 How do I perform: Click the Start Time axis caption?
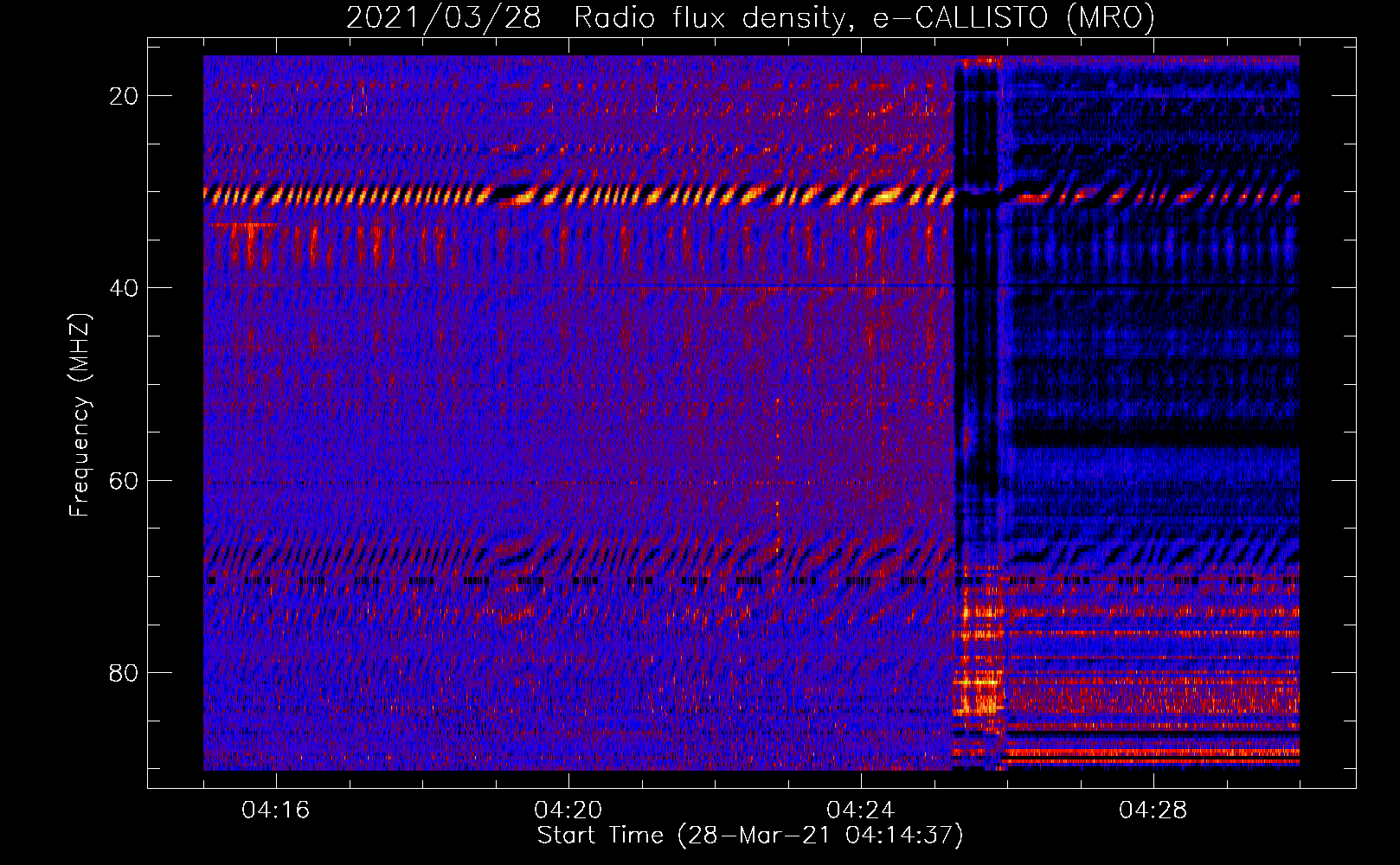tap(750, 836)
